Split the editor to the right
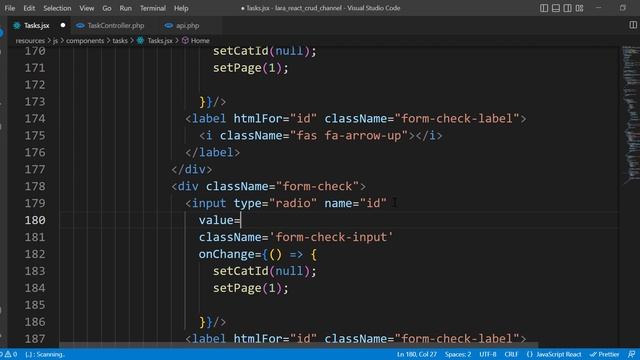Image resolution: width=640 pixels, height=360 pixels. click(632, 25)
